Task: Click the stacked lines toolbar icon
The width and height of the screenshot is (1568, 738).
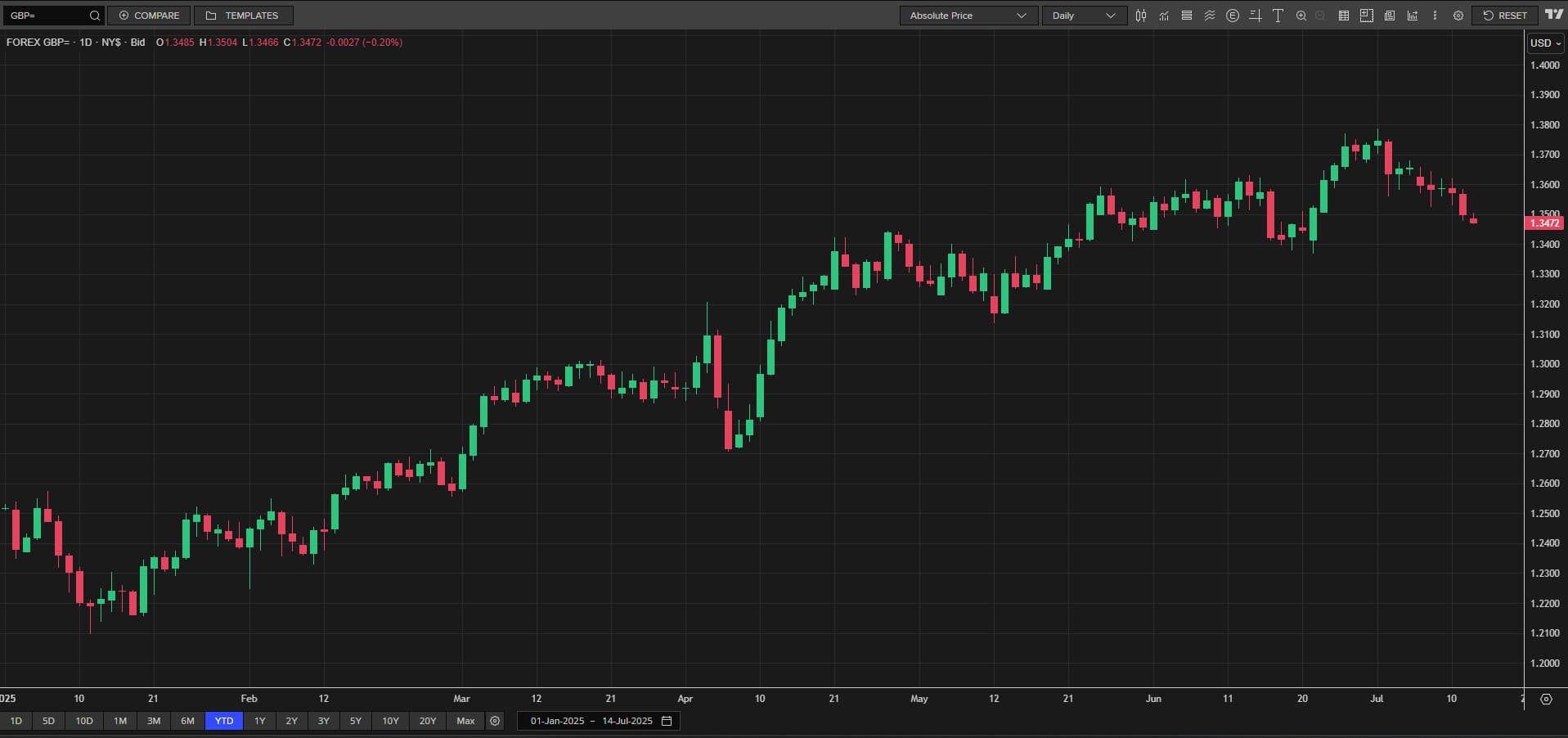Action: pos(1187,16)
